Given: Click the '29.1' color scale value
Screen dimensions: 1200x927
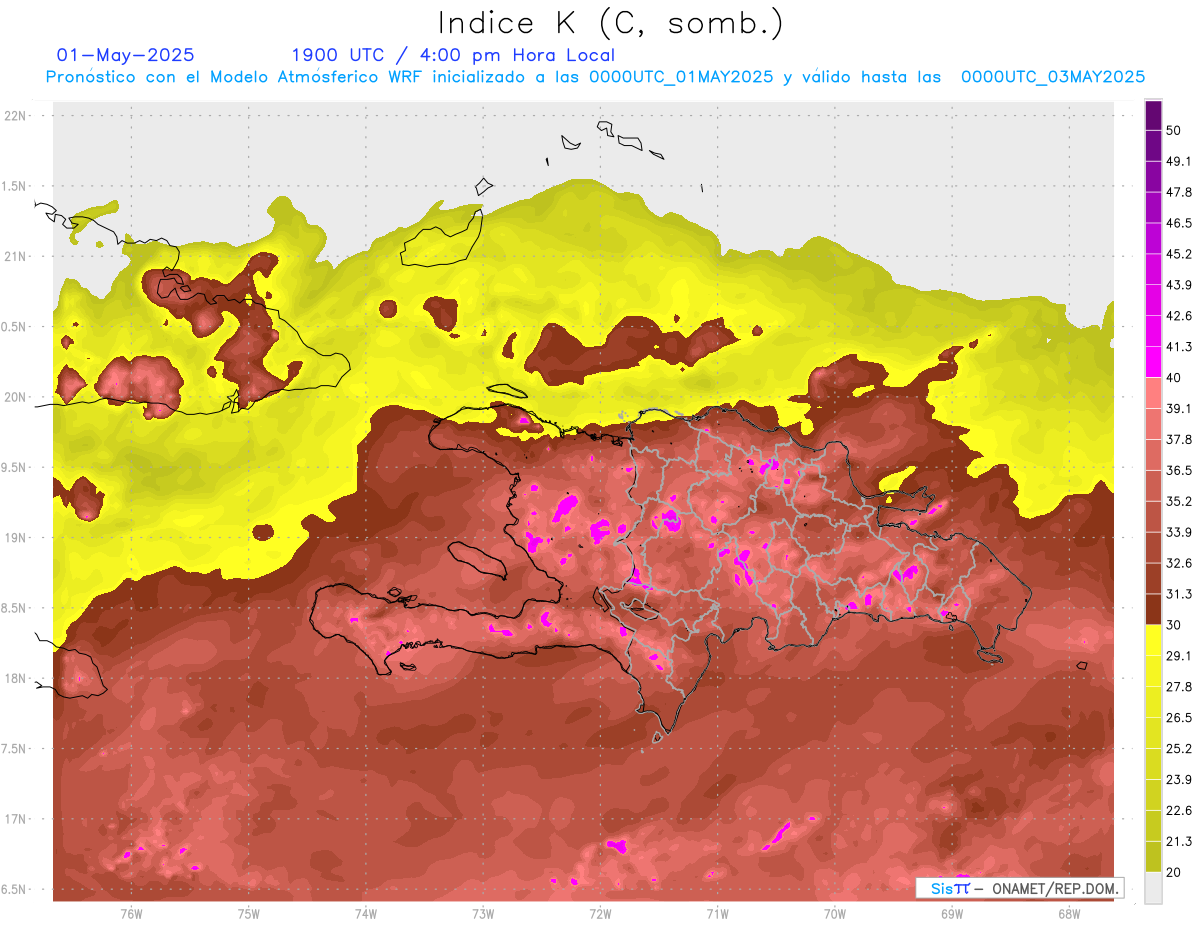Looking at the screenshot, I should click(x=1178, y=656).
